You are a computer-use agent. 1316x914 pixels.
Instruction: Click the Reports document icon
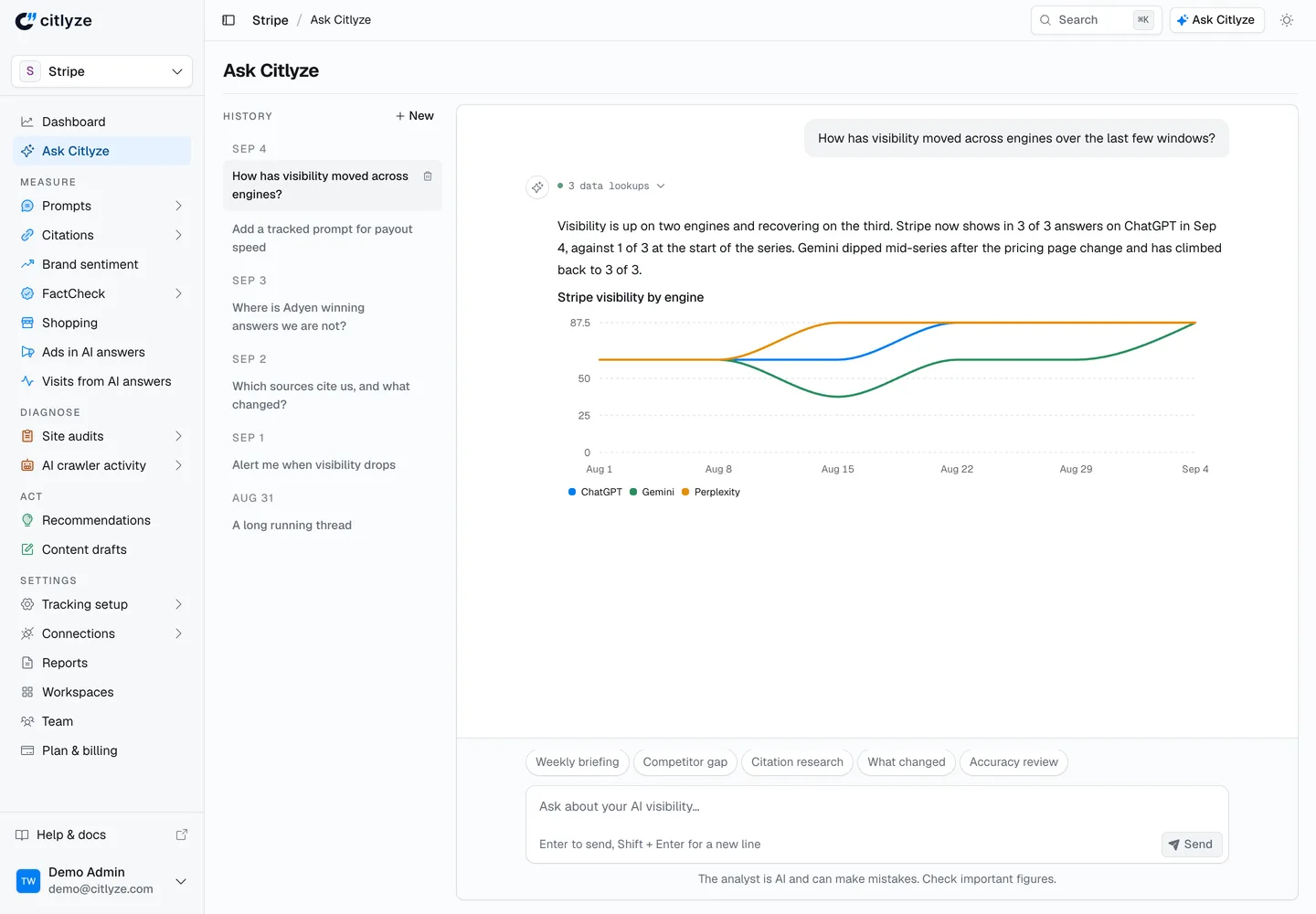[x=27, y=663]
